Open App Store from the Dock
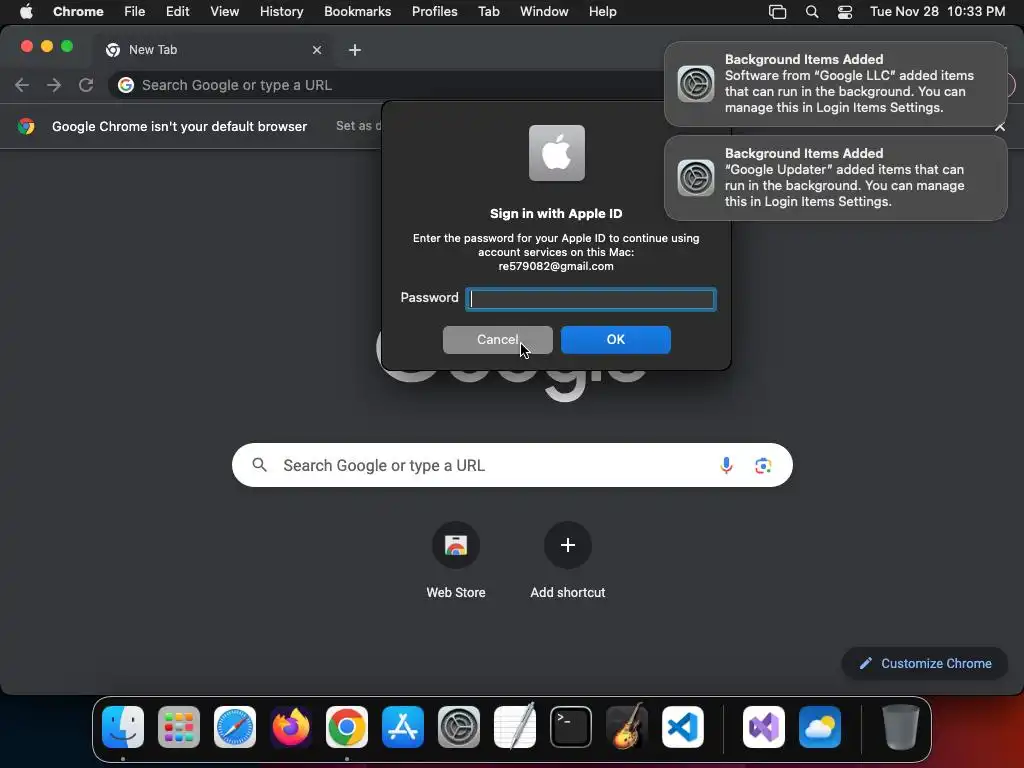Image resolution: width=1024 pixels, height=768 pixels. 403,727
